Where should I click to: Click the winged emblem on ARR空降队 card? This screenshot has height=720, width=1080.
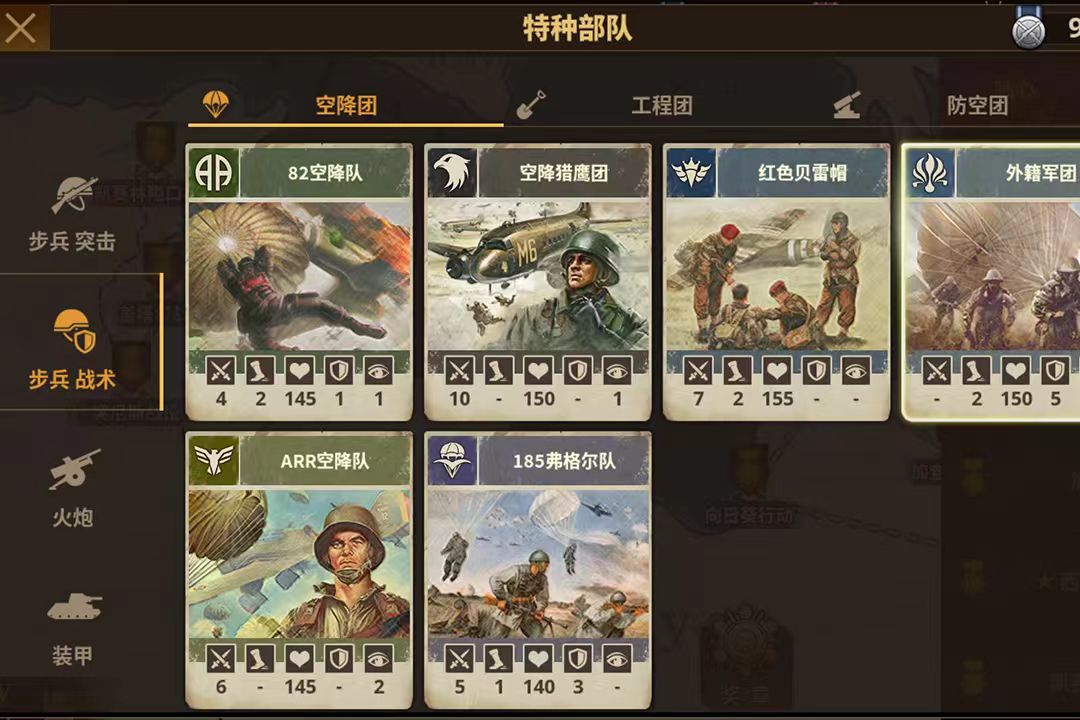tap(214, 460)
